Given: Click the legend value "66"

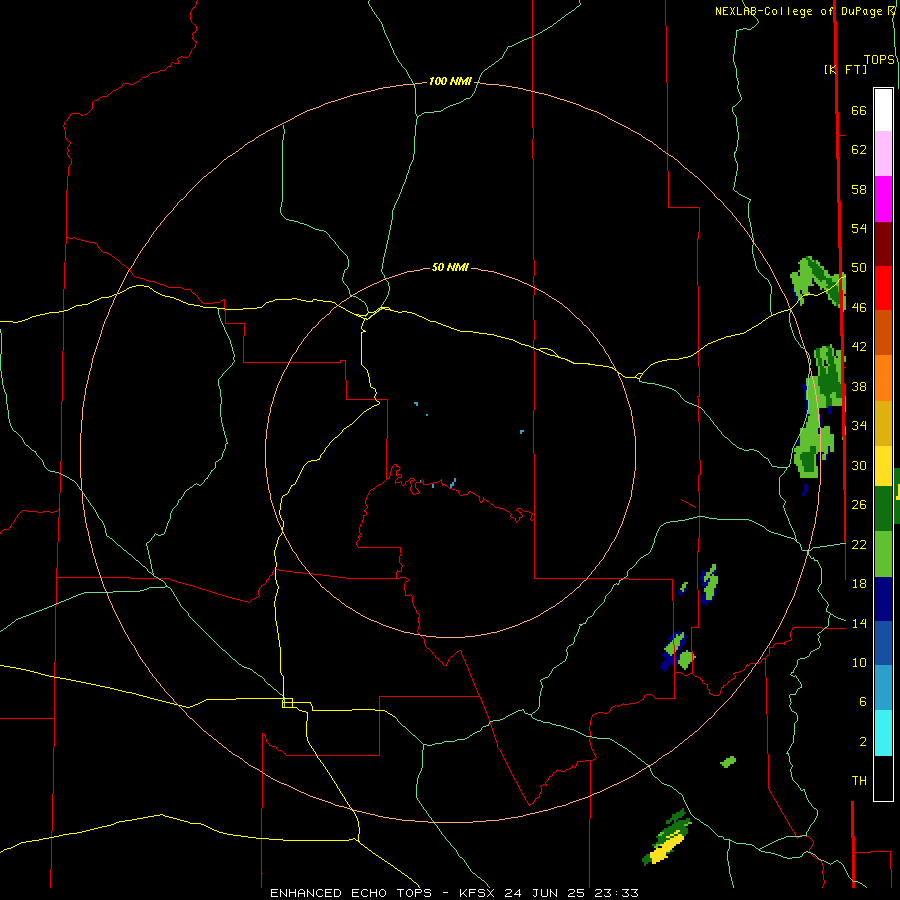Looking at the screenshot, I should tap(859, 110).
